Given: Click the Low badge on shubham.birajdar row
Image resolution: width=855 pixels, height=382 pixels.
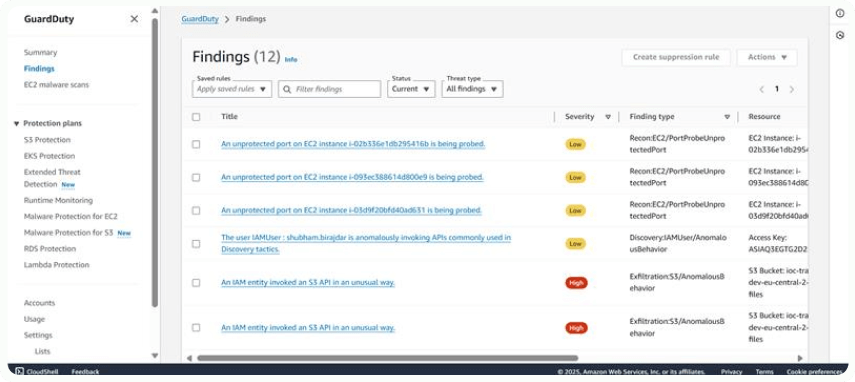Looking at the screenshot, I should click(x=575, y=244).
